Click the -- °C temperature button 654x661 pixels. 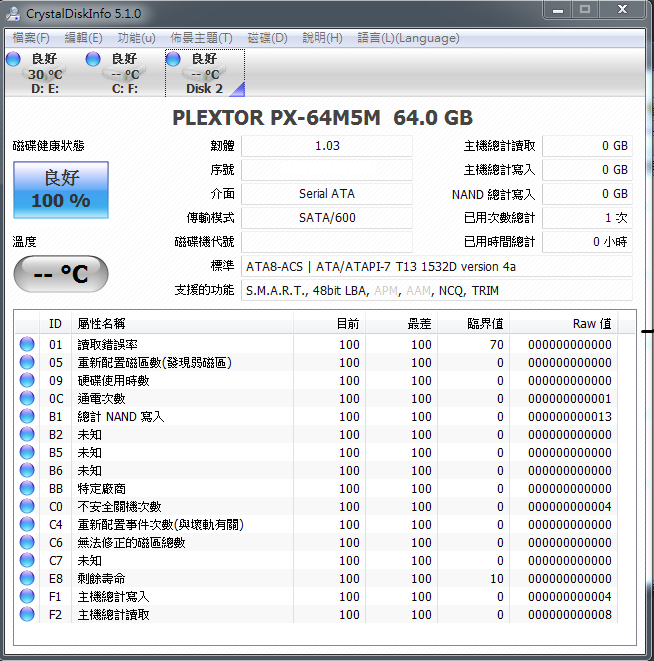[x=61, y=274]
